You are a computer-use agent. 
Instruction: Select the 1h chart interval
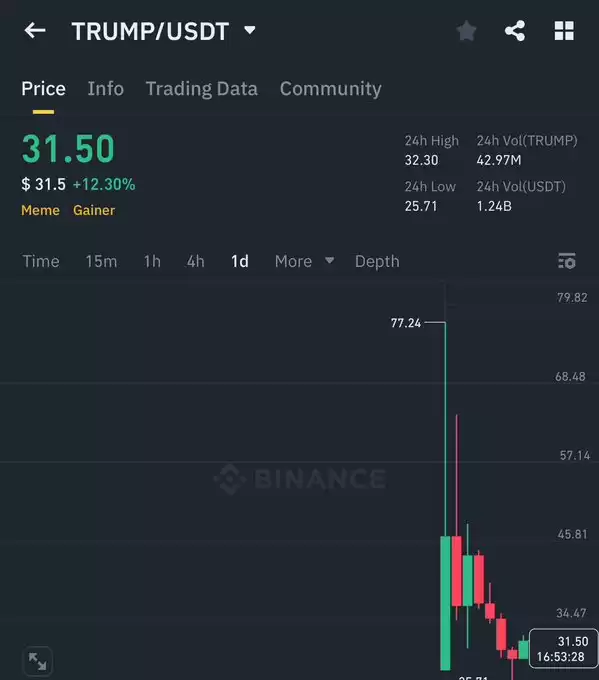[152, 261]
